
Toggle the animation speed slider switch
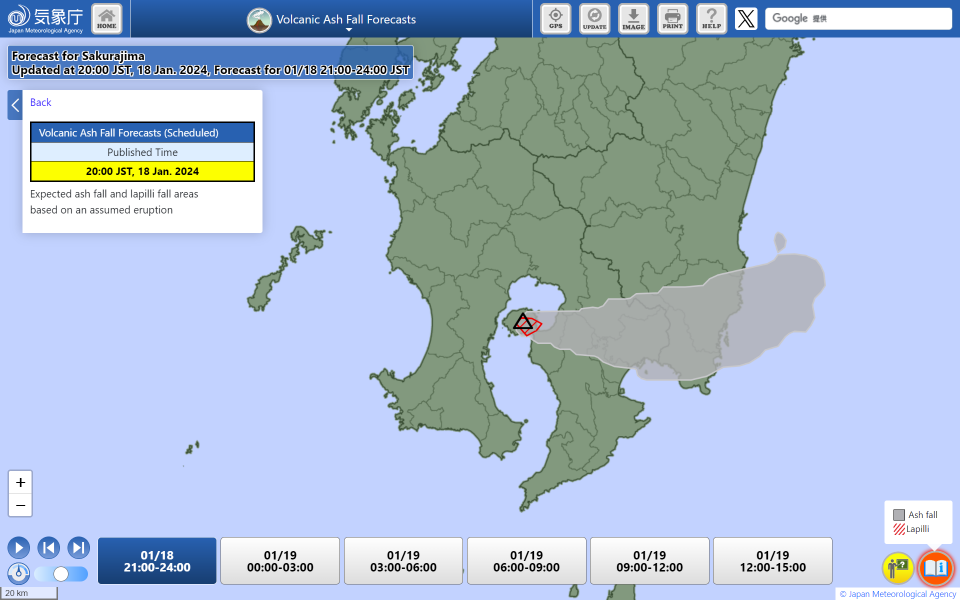[x=60, y=574]
